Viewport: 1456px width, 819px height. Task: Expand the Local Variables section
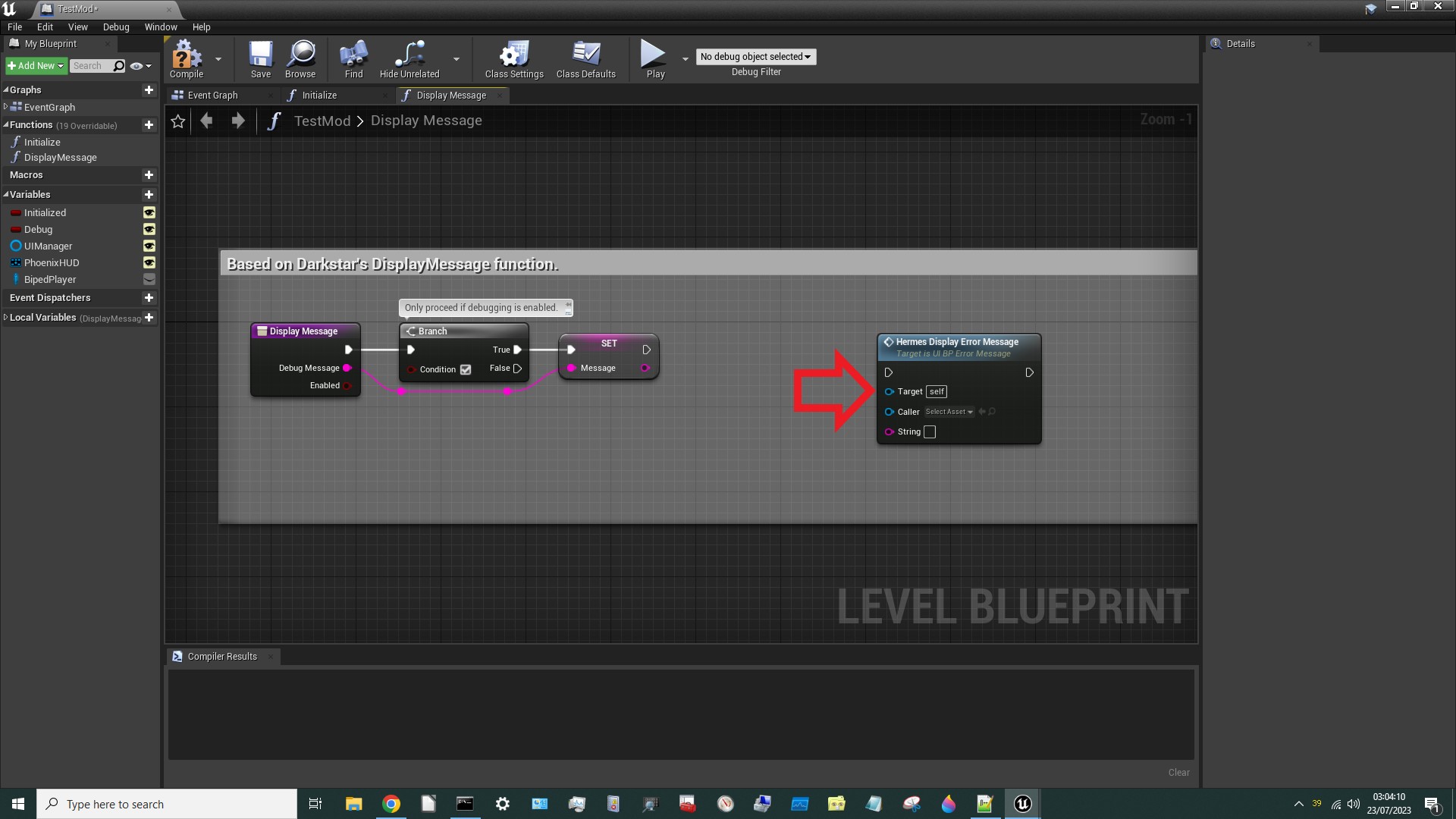point(6,318)
